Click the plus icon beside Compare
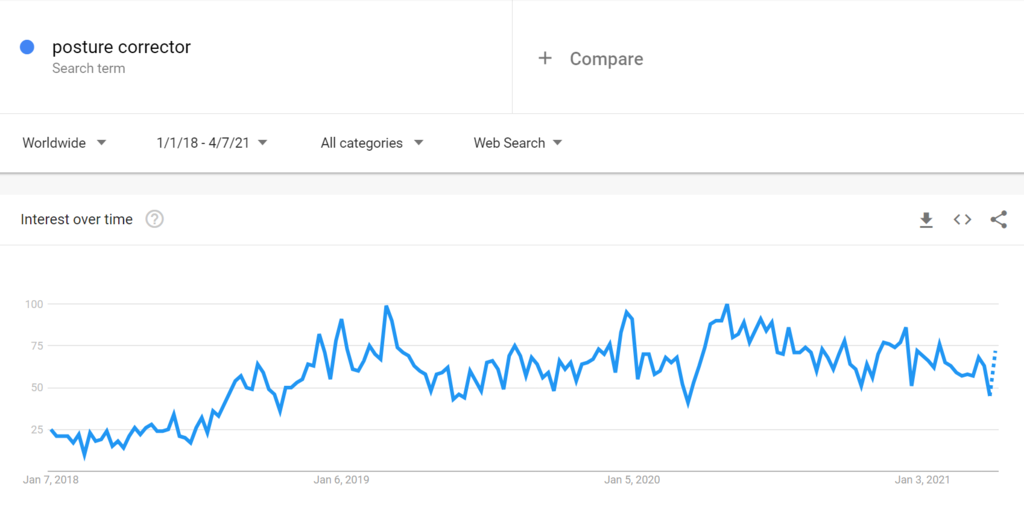 point(545,58)
